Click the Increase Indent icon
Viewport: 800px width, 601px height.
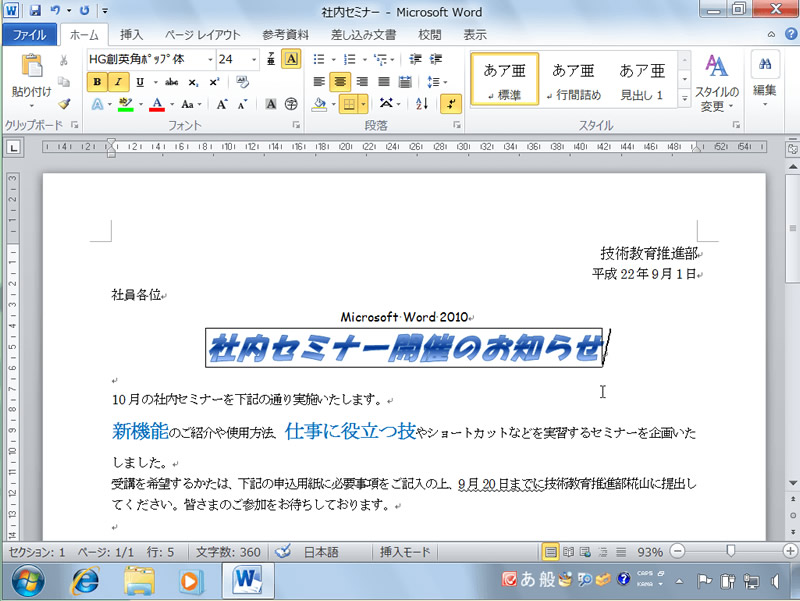(436, 59)
